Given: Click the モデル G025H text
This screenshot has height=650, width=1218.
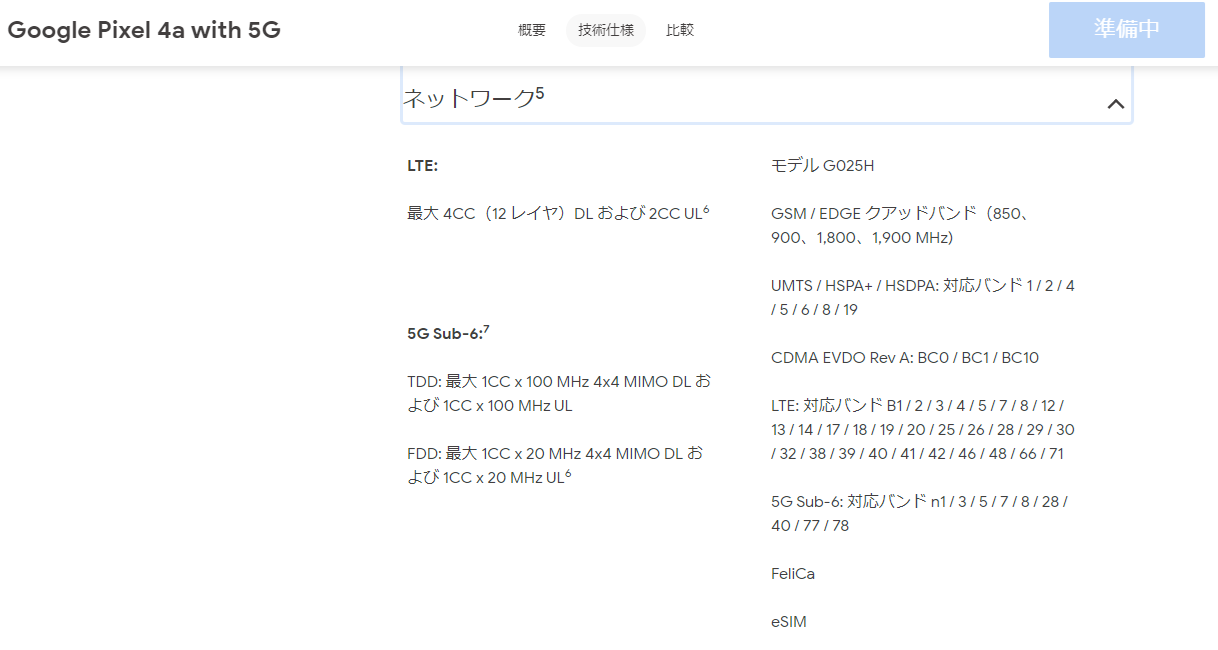Looking at the screenshot, I should [x=823, y=166].
